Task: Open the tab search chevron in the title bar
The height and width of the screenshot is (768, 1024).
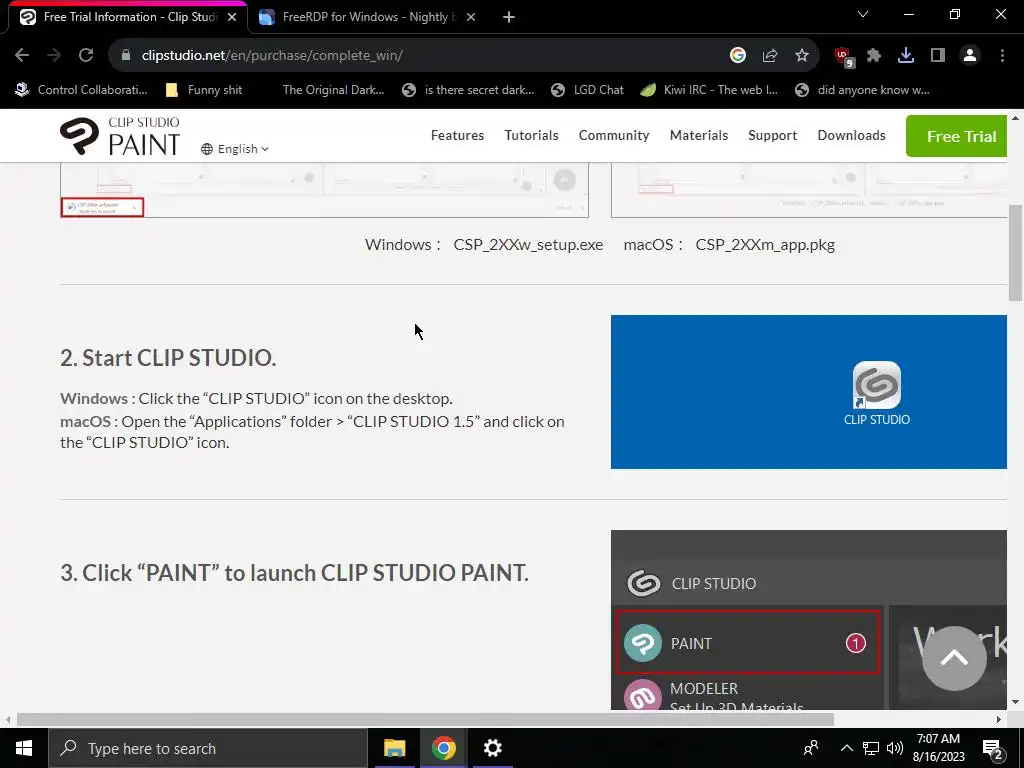Action: [863, 14]
